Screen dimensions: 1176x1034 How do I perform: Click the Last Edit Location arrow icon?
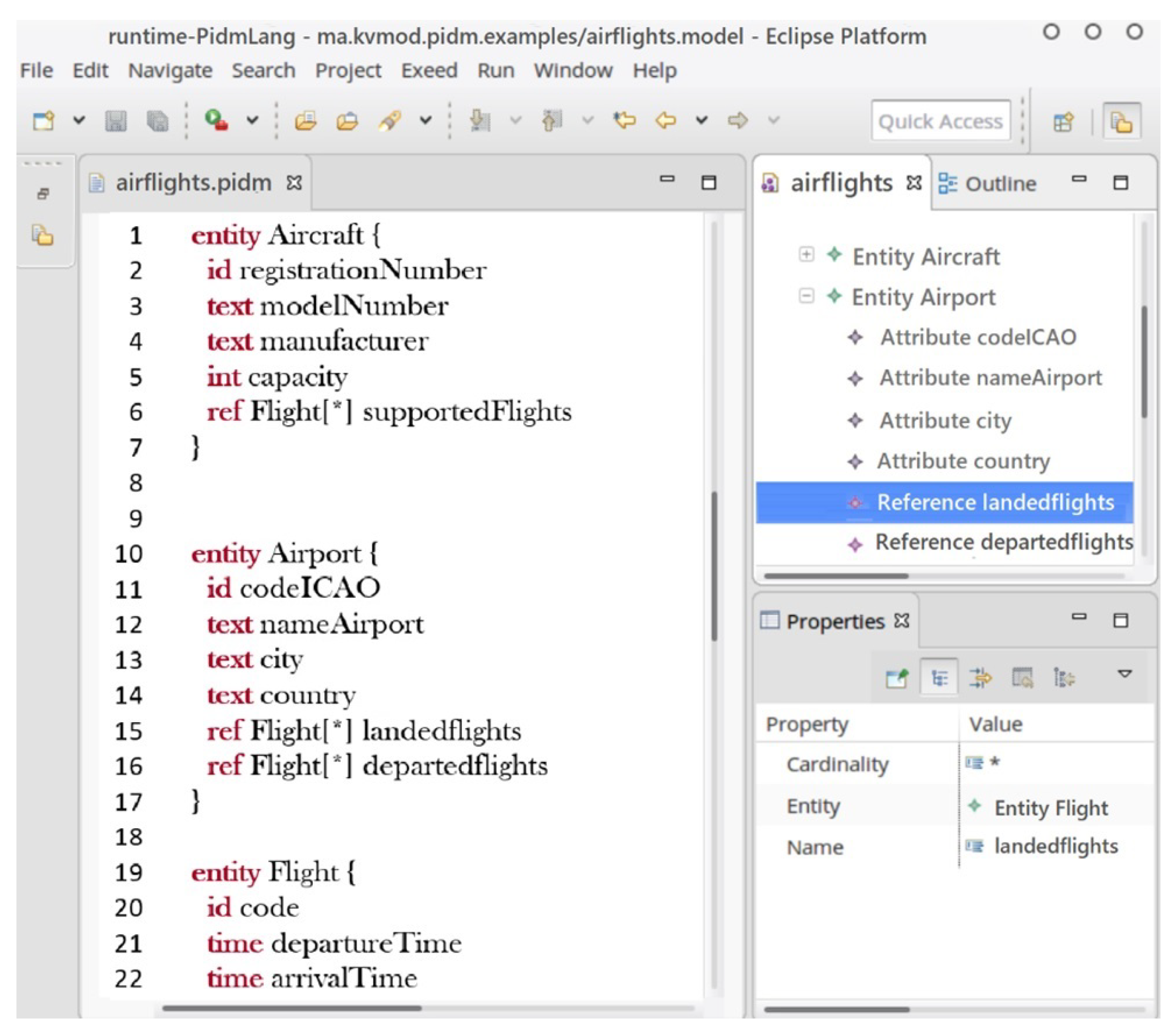[x=624, y=120]
